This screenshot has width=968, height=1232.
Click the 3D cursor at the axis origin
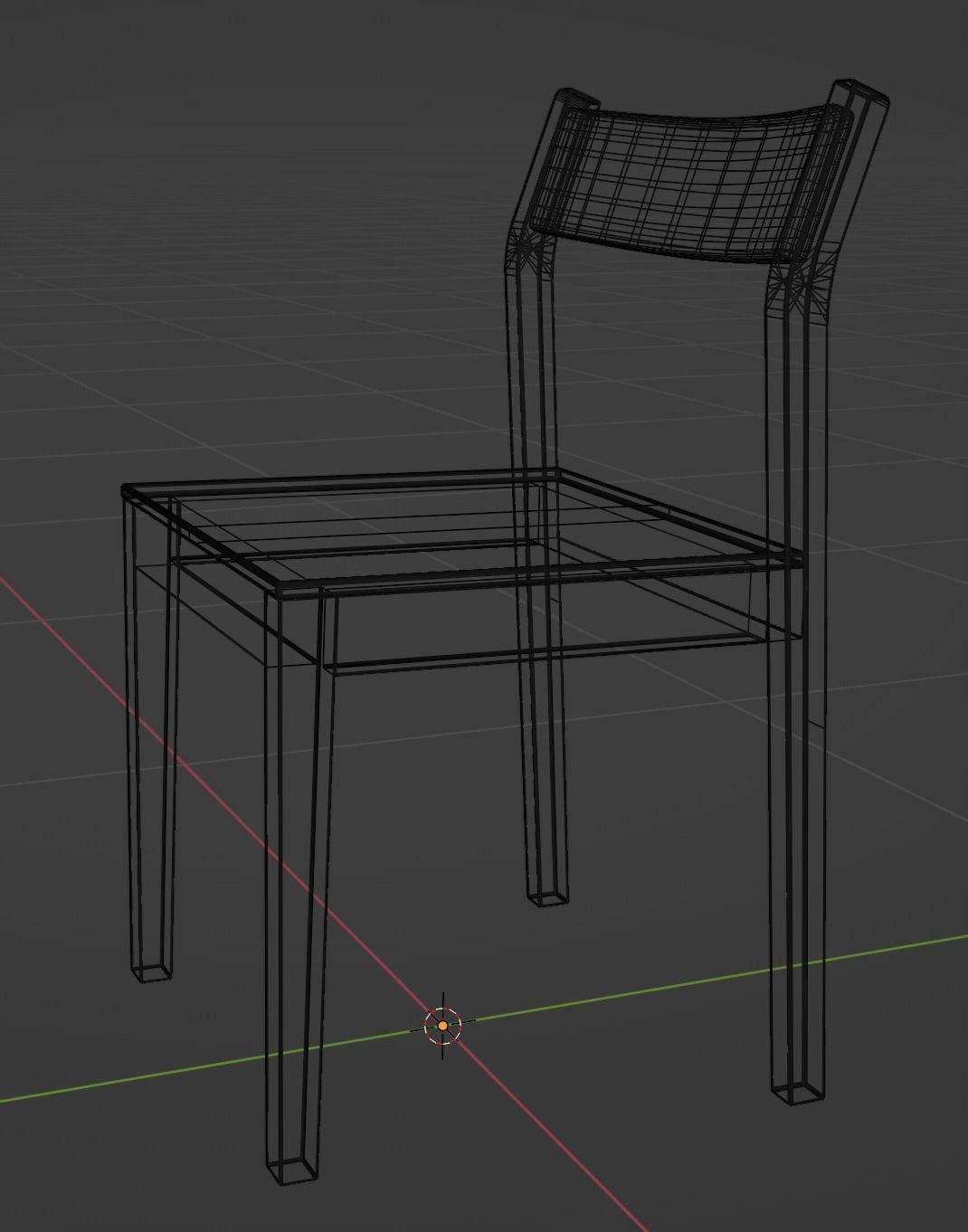tap(442, 1026)
